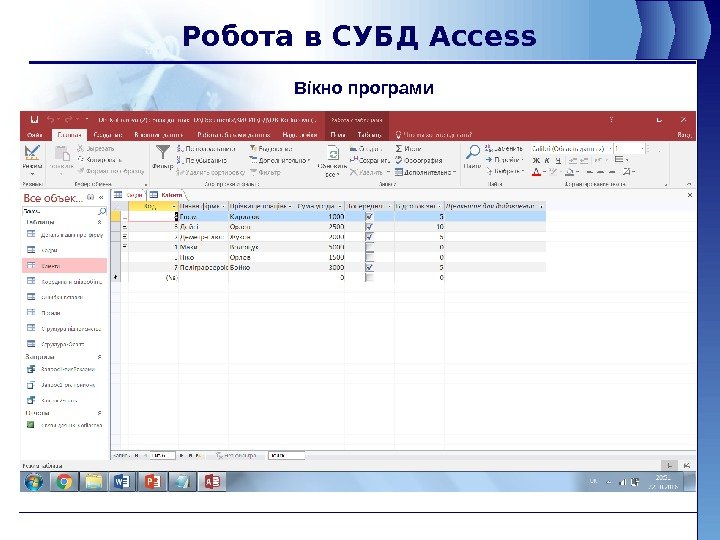The height and width of the screenshot is (540, 720).
Task: Check the checkbox in Орлов 1500 row
Action: [x=369, y=257]
